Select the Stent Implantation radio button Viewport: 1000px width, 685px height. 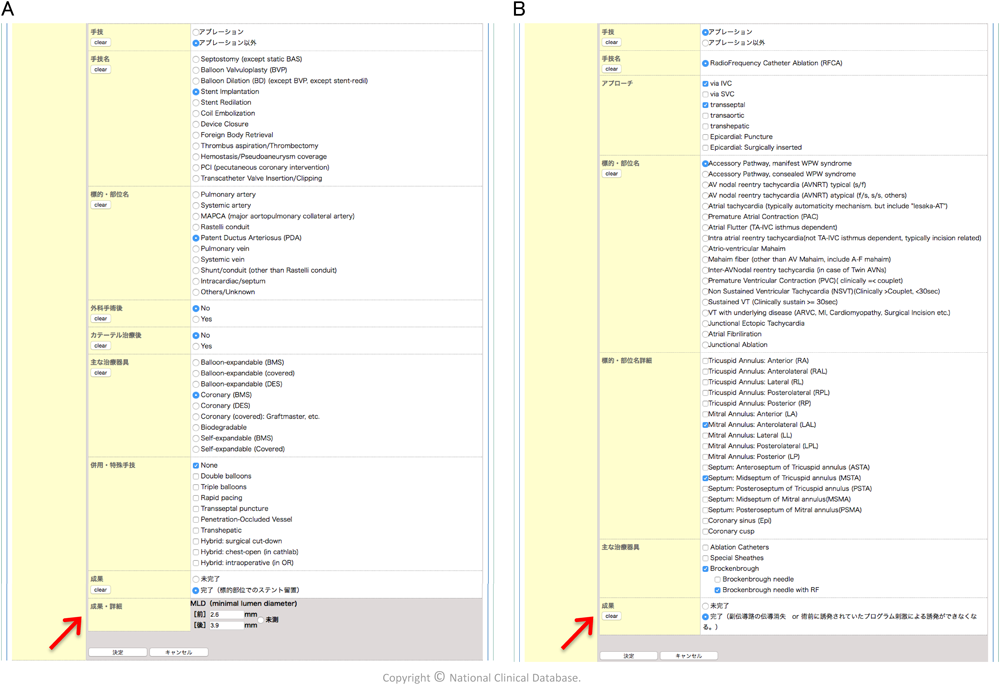click(196, 92)
